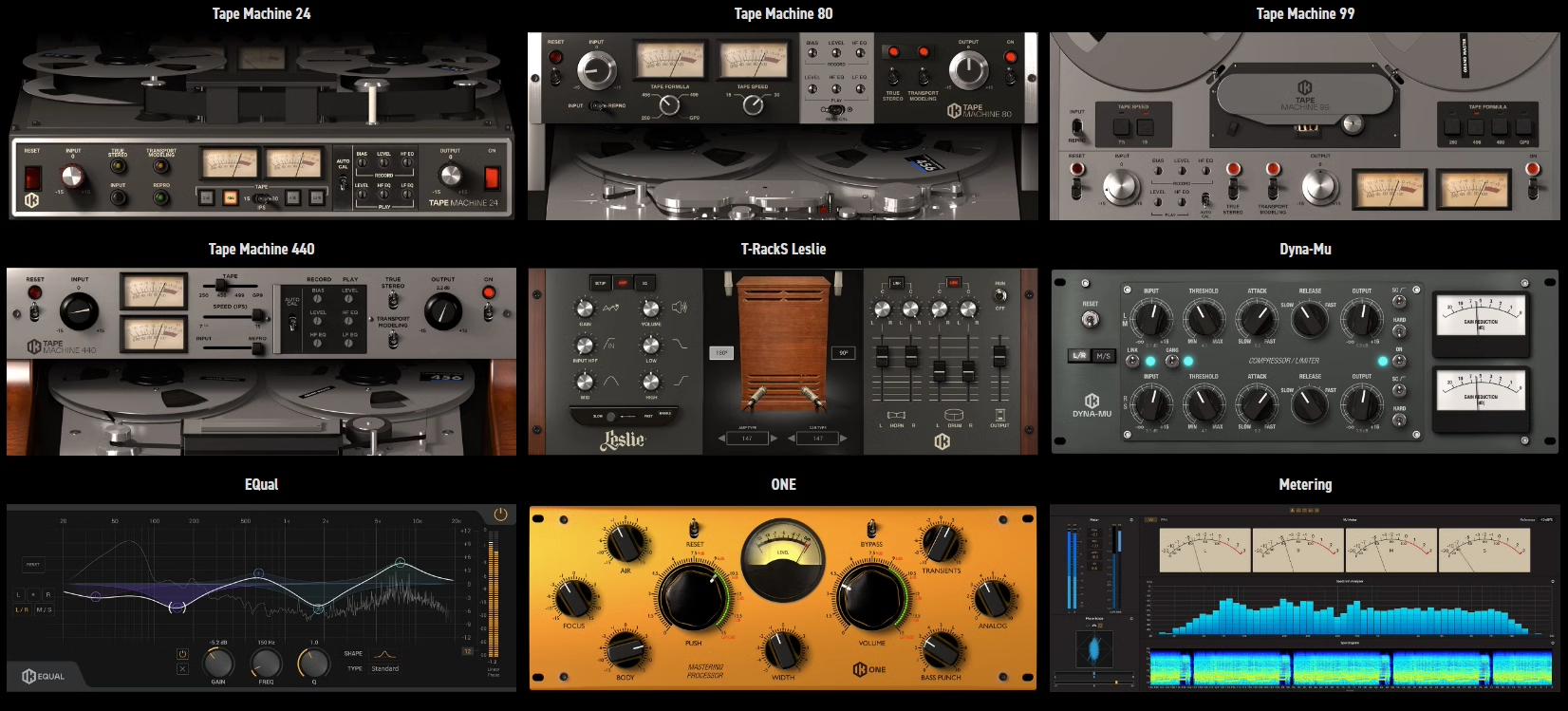Viewport: 1568px width, 711px height.
Task: Click the EQual logo badge
Action: (x=44, y=676)
